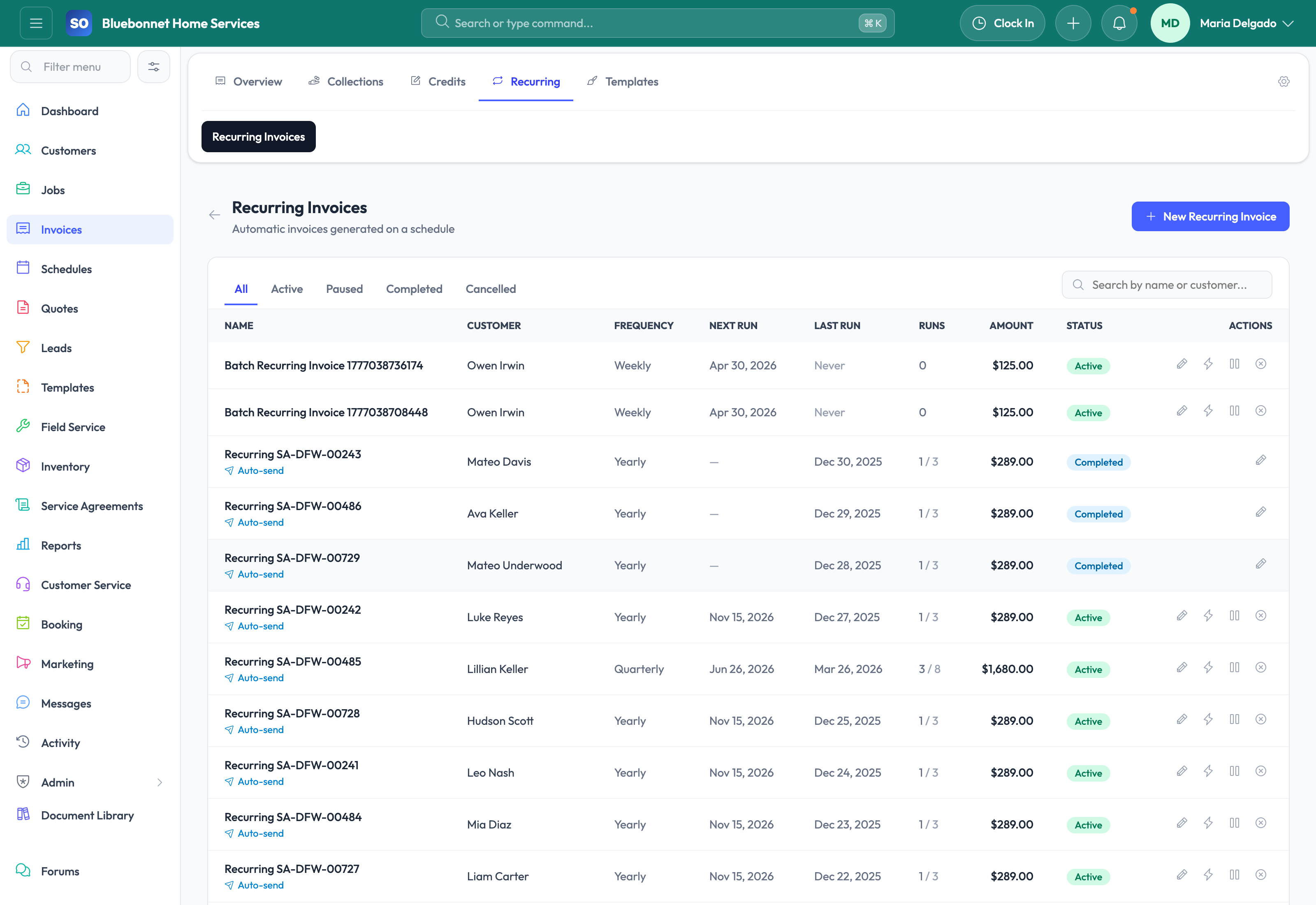
Task: Open Document Library in sidebar
Action: click(90, 815)
